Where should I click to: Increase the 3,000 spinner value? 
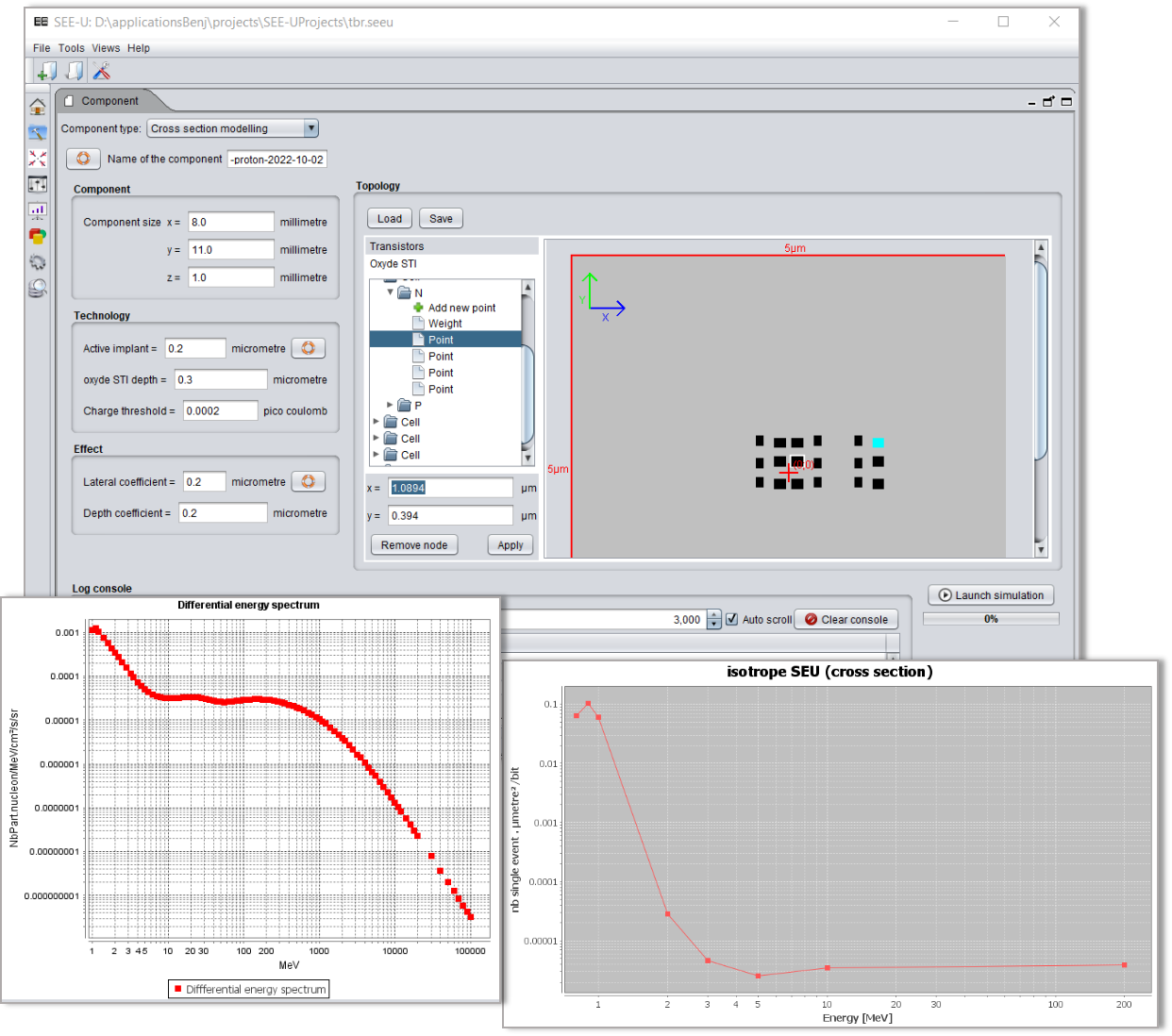[714, 615]
